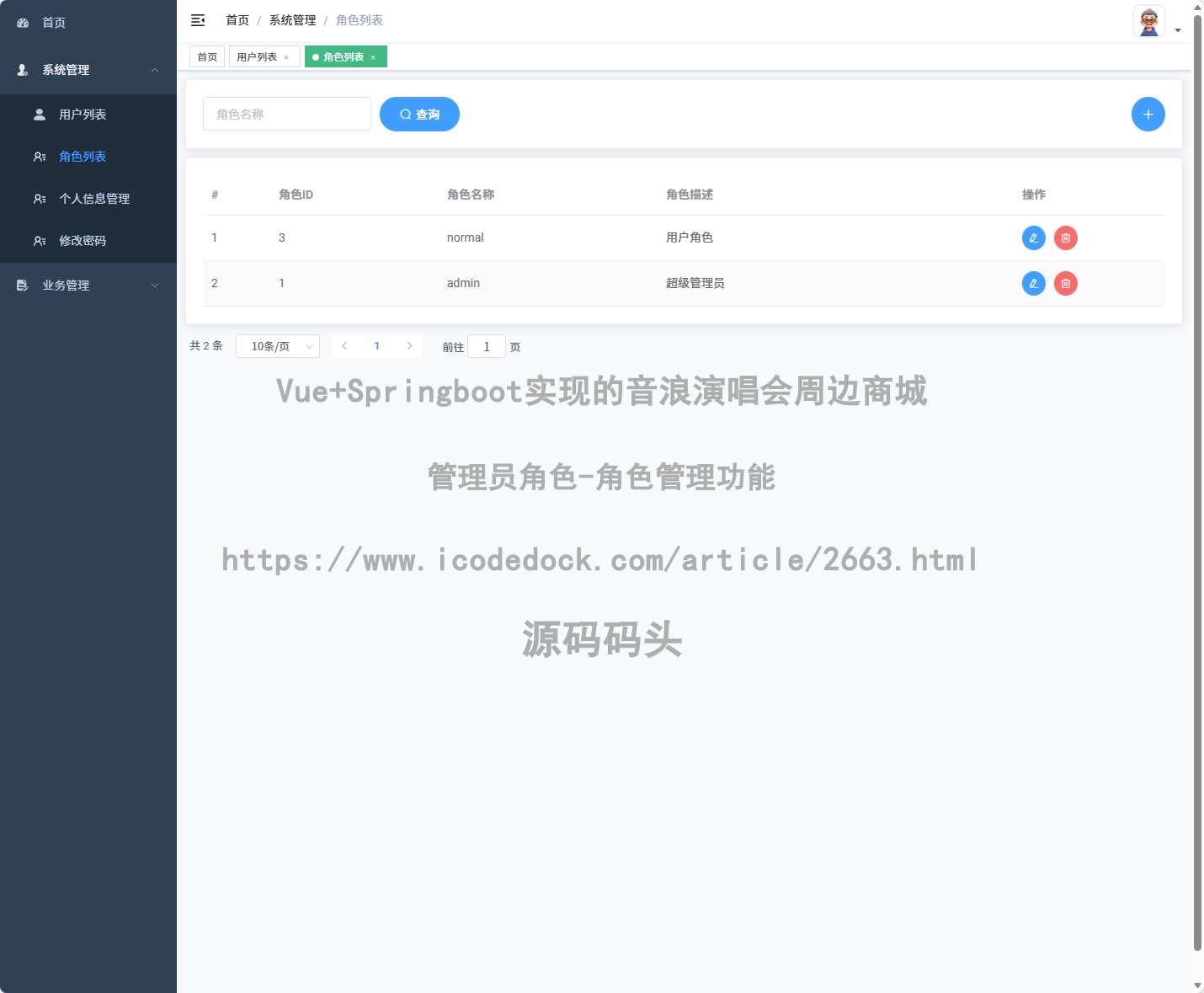Open 用户列表 in the sidebar
Viewport: 1204px width, 993px height.
coord(88,115)
